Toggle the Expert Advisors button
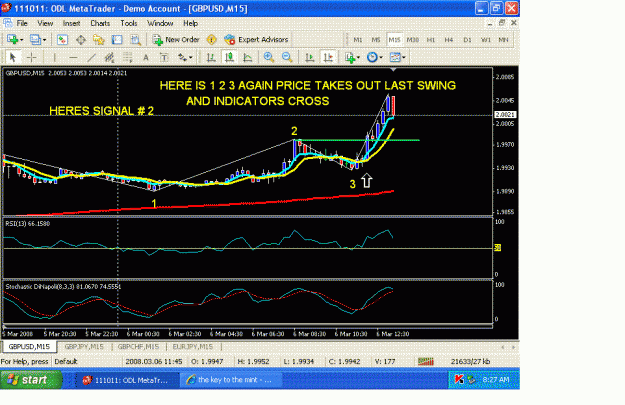Viewport: 625px width, 405px height. [256, 39]
